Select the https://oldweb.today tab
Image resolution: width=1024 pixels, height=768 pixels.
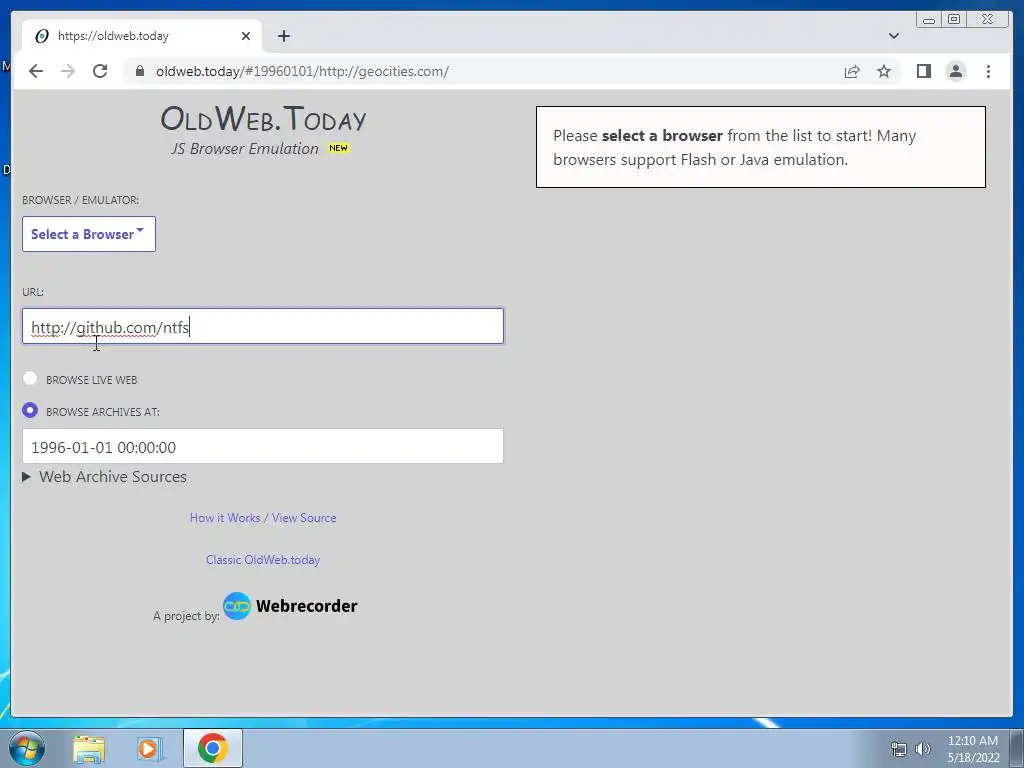[x=142, y=36]
